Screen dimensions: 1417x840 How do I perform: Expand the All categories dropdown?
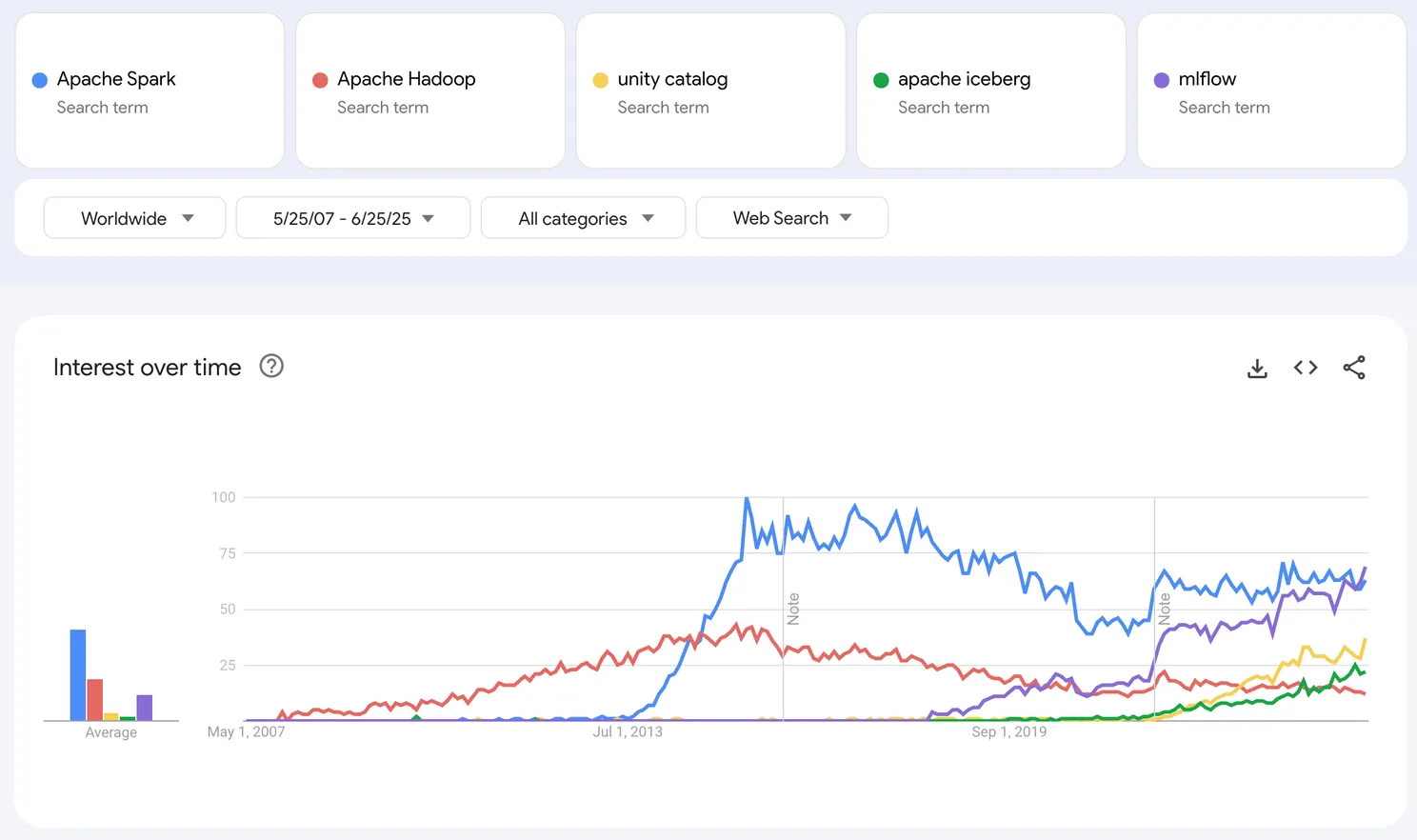pos(583,218)
